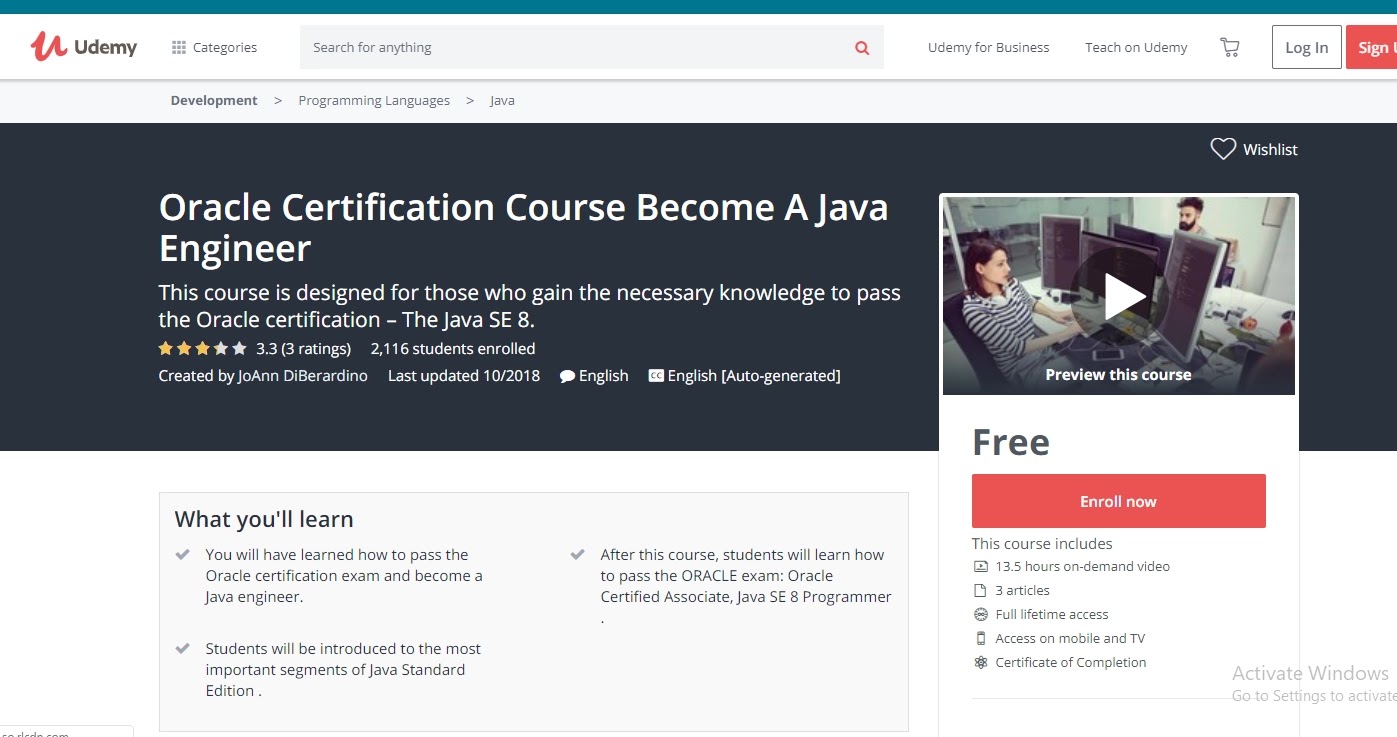Screen dimensions: 1397x737
Task: Click the Free price label
Action: [x=1011, y=442]
